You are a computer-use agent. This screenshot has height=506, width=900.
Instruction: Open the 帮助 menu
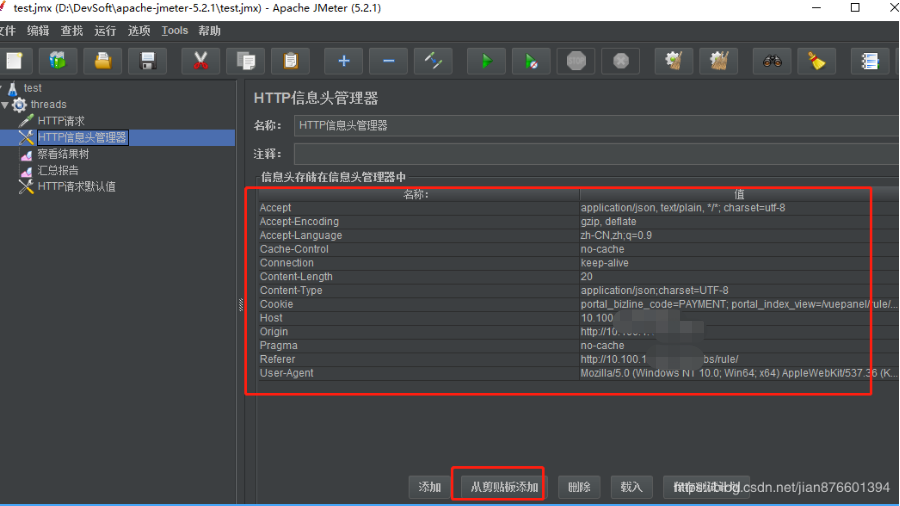210,31
